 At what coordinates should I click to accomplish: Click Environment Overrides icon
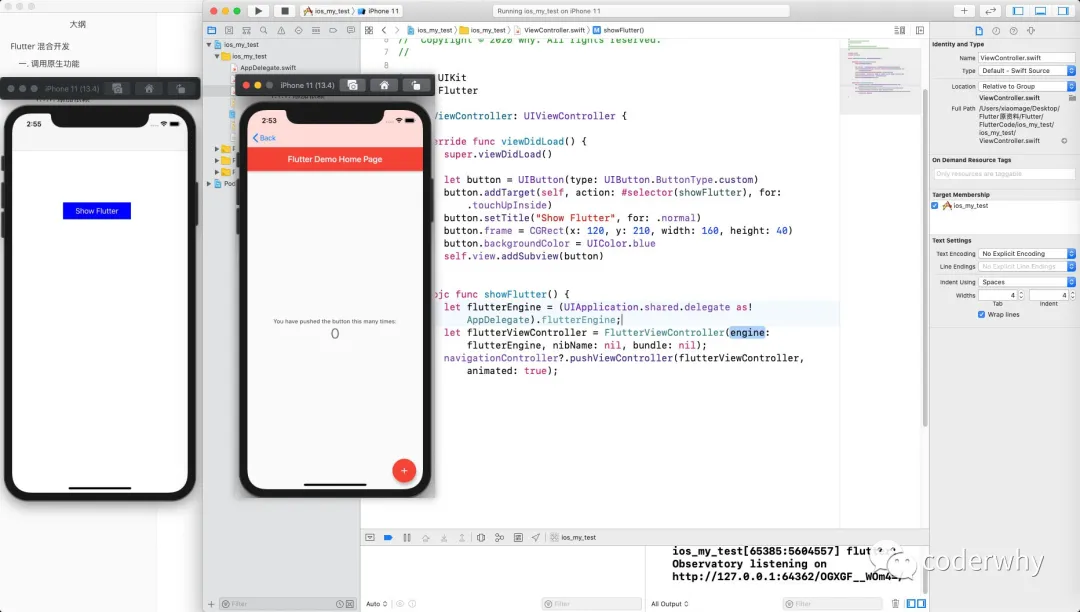click(x=518, y=538)
